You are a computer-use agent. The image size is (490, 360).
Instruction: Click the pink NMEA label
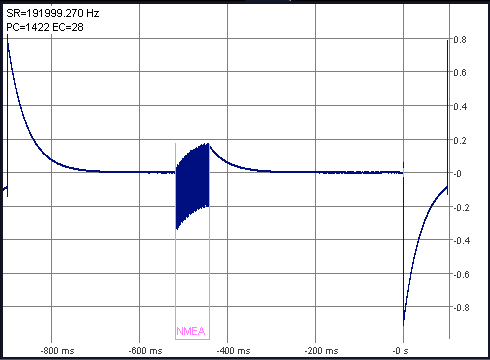191,331
